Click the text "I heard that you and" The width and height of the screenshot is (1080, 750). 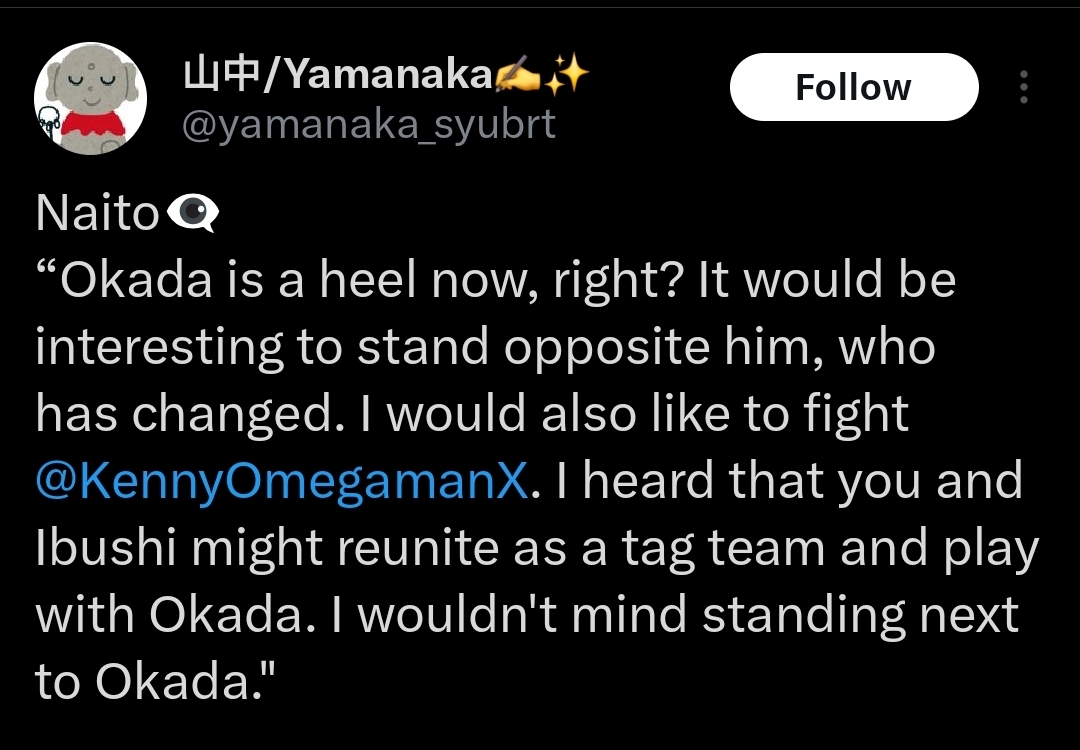pyautogui.click(x=788, y=481)
